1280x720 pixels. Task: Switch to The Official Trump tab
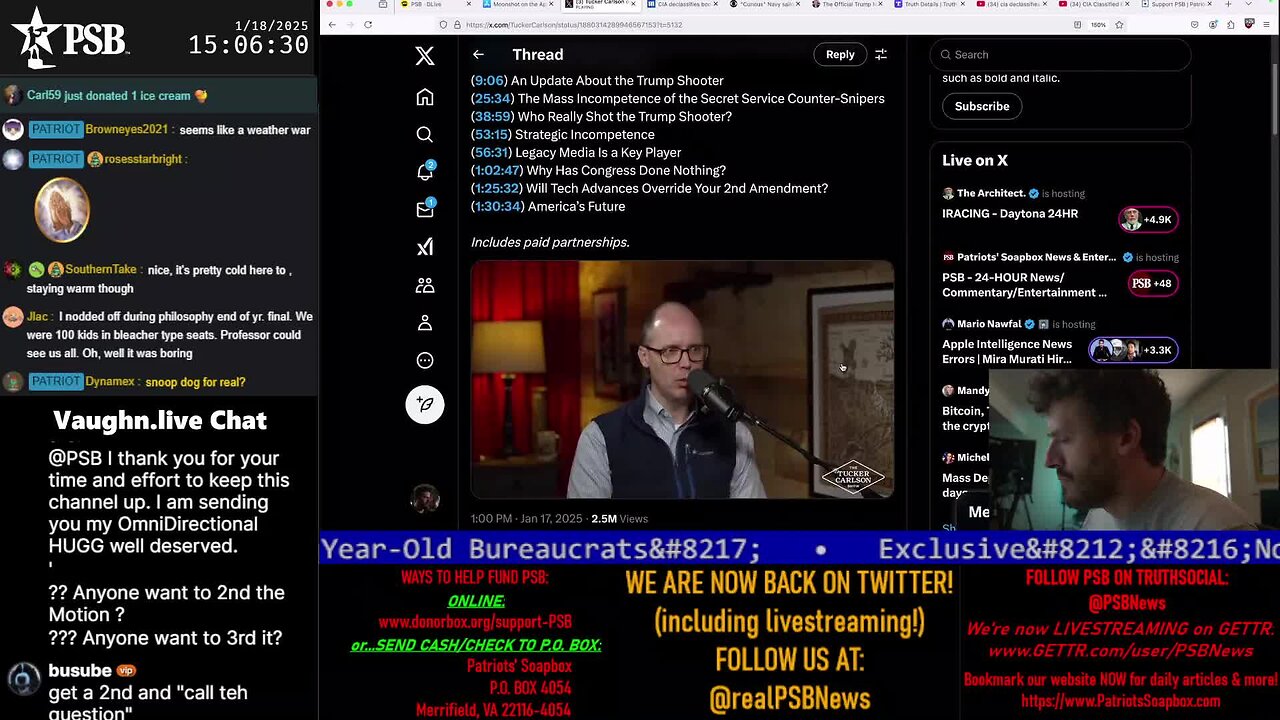848,5
